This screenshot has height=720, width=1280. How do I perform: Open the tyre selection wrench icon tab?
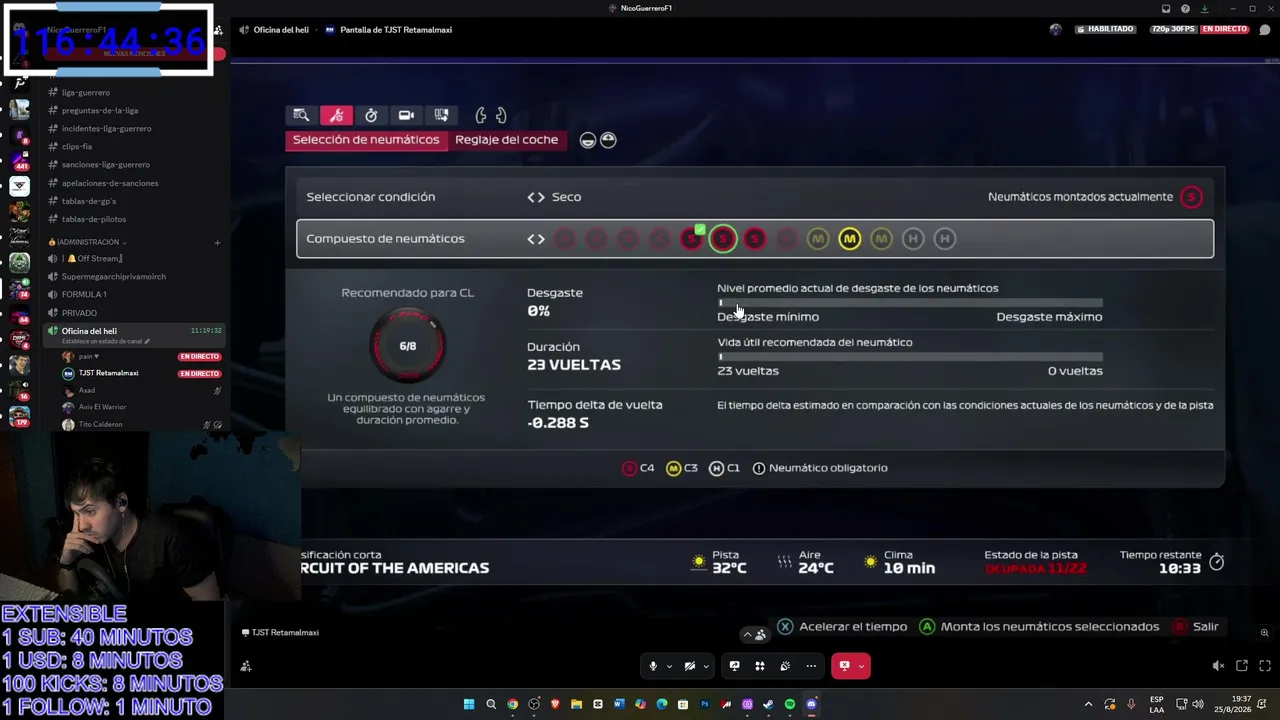coord(336,115)
